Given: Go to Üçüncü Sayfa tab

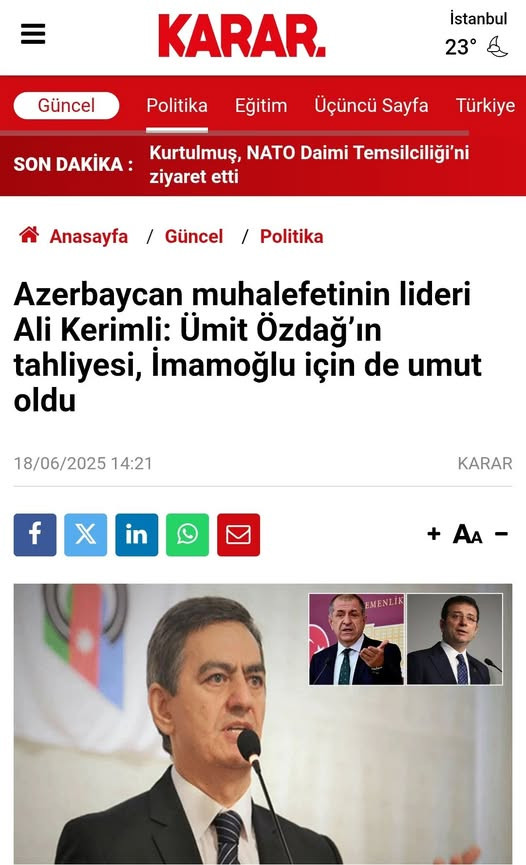Looking at the screenshot, I should (x=371, y=105).
